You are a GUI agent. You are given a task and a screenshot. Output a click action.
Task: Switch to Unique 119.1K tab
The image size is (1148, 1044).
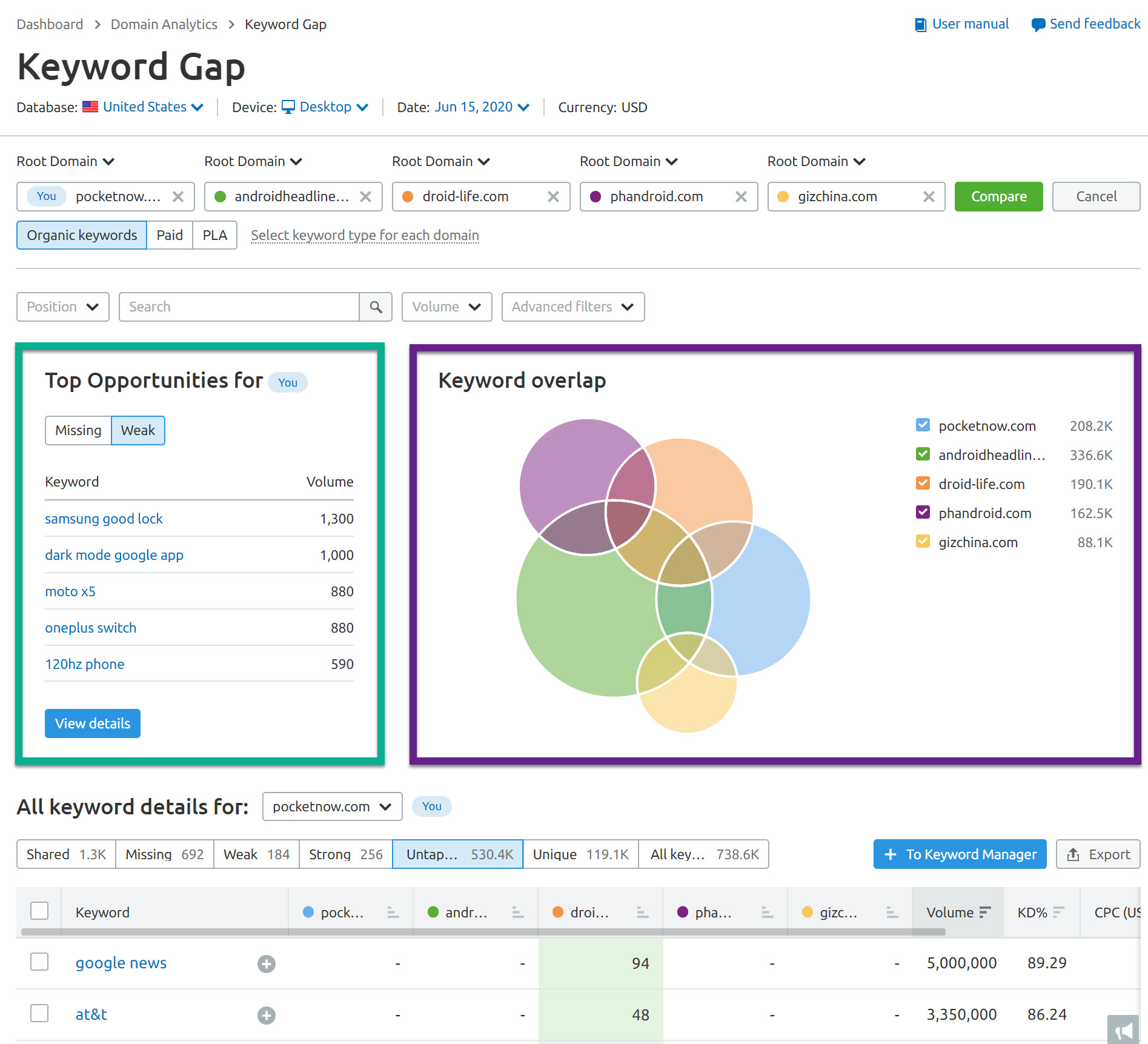pos(581,854)
